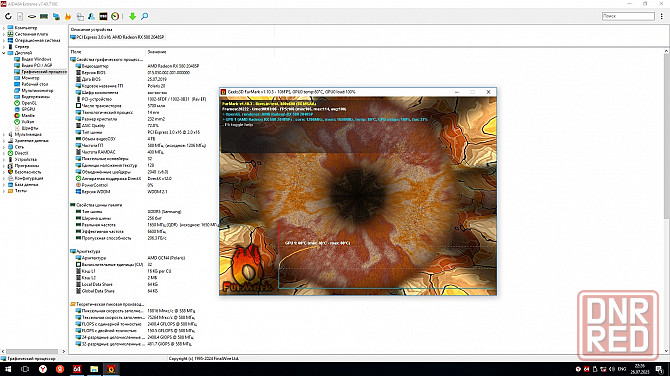
Task: Click the FurMark icon in the Windows taskbar
Action: click(x=111, y=369)
